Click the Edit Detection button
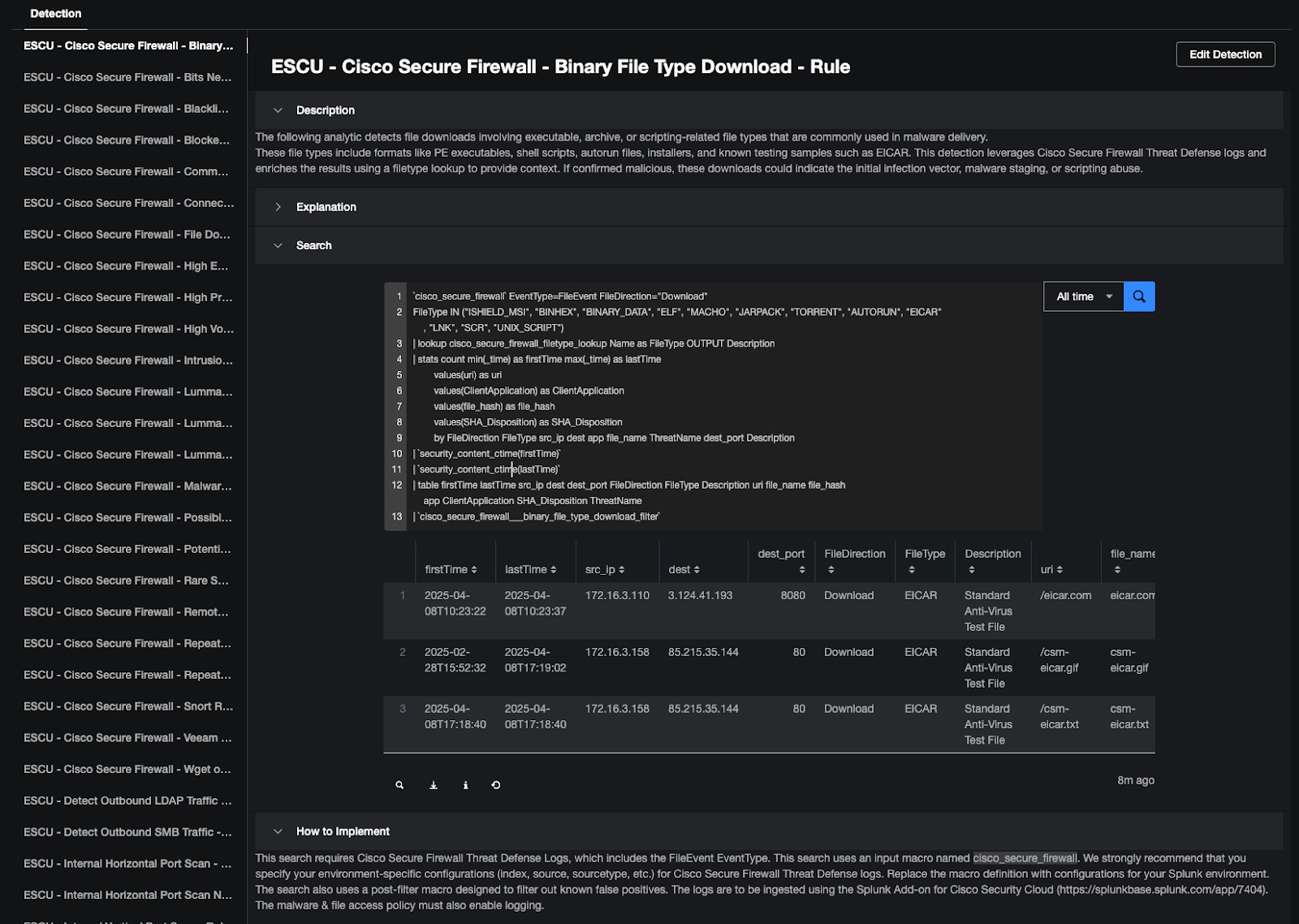This screenshot has width=1299, height=924. pyautogui.click(x=1225, y=54)
